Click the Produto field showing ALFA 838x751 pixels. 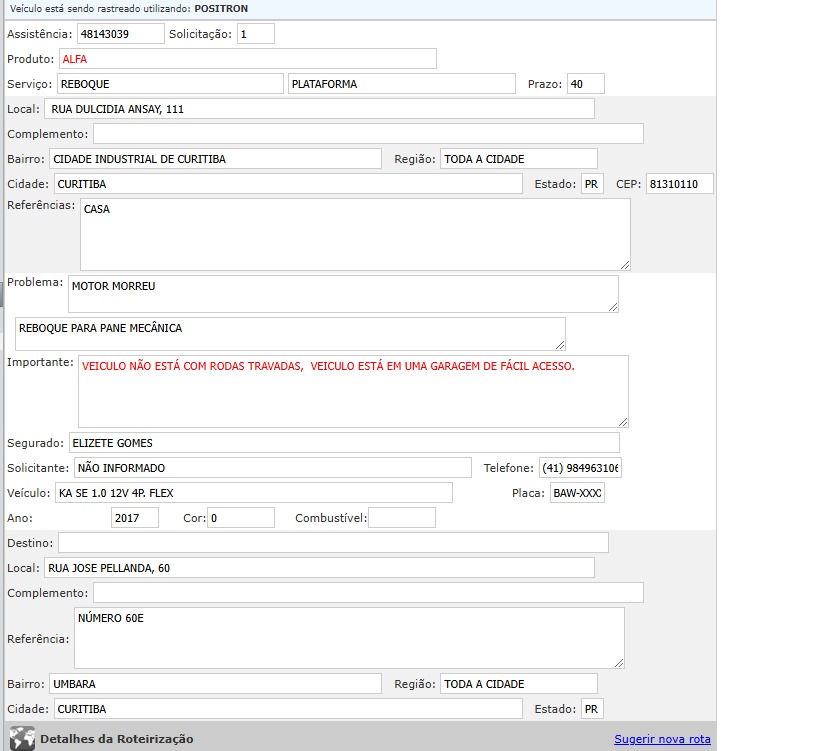pyautogui.click(x=247, y=59)
